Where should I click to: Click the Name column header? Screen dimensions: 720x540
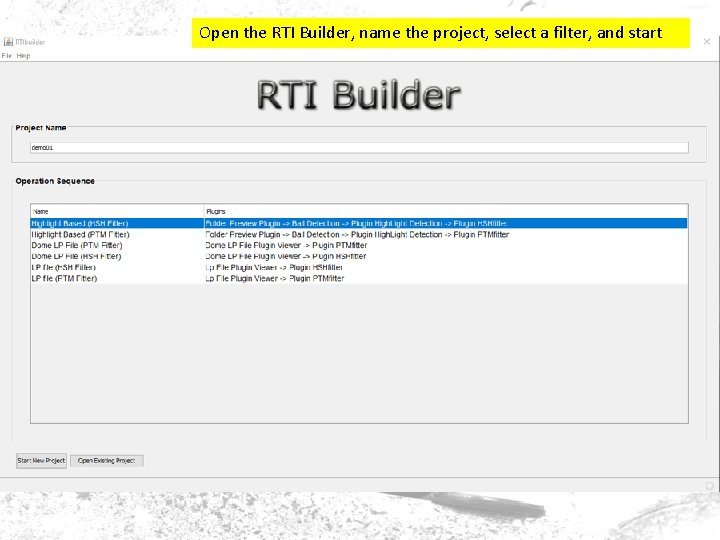pyautogui.click(x=117, y=211)
